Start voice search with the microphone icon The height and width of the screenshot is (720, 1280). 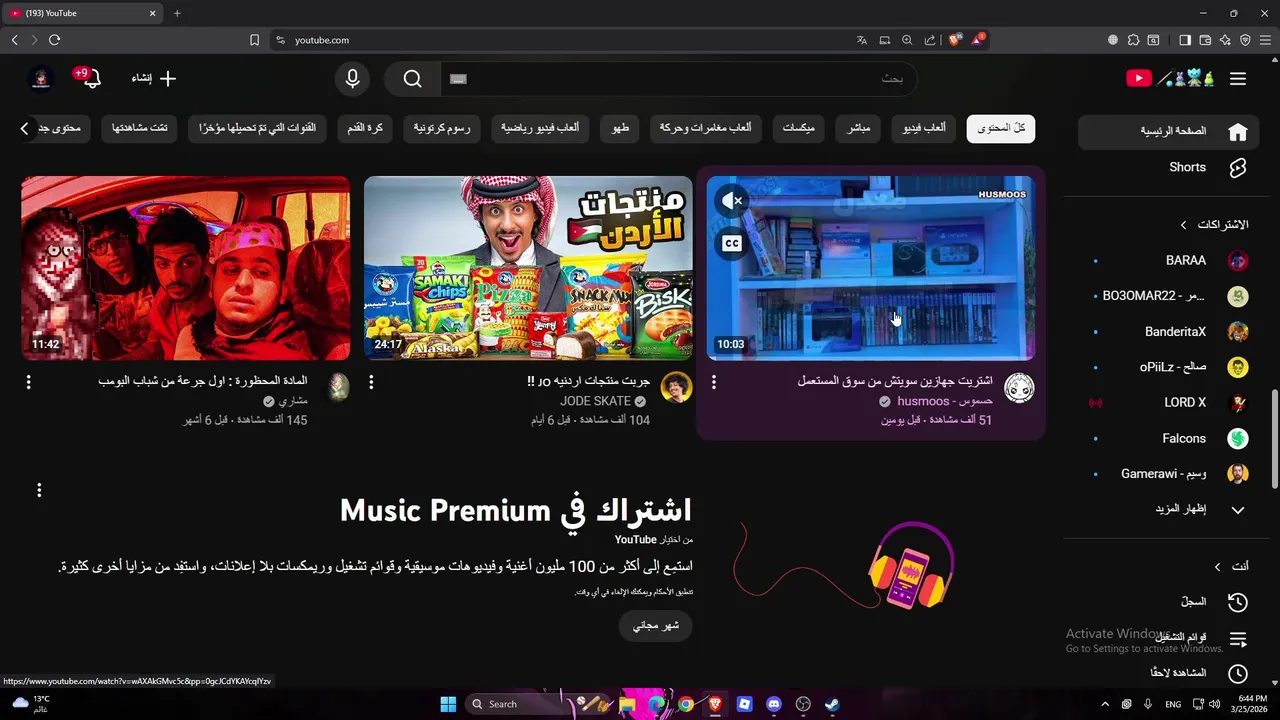tap(352, 79)
